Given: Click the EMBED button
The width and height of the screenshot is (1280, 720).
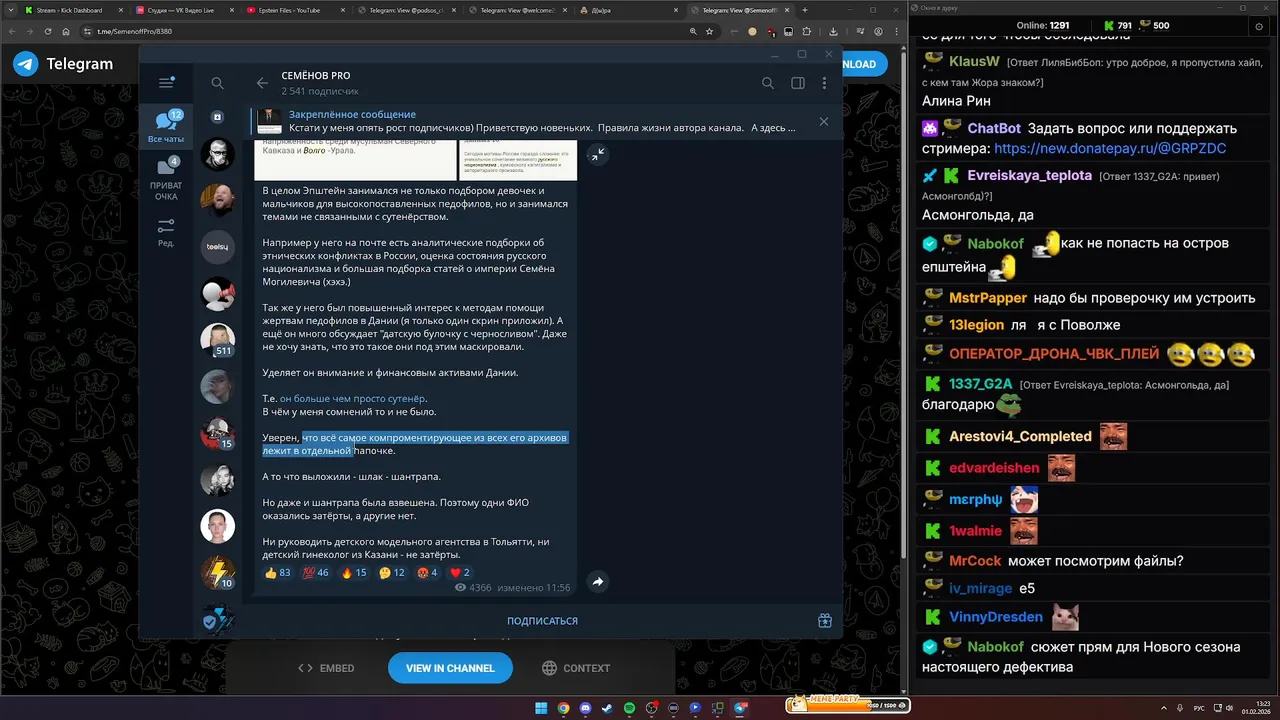Looking at the screenshot, I should (x=326, y=668).
